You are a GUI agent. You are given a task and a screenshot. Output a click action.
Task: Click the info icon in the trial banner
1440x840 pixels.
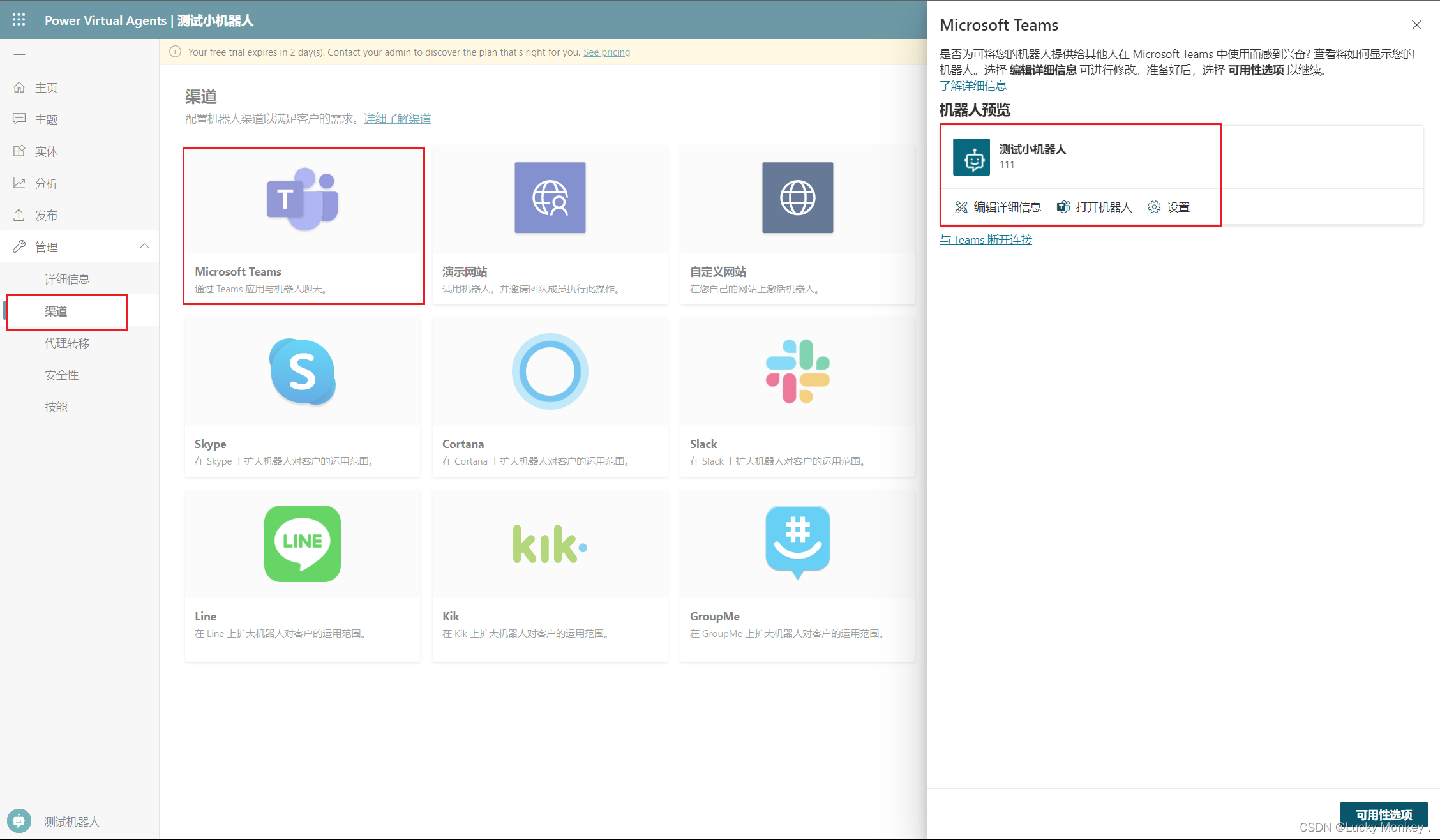175,52
